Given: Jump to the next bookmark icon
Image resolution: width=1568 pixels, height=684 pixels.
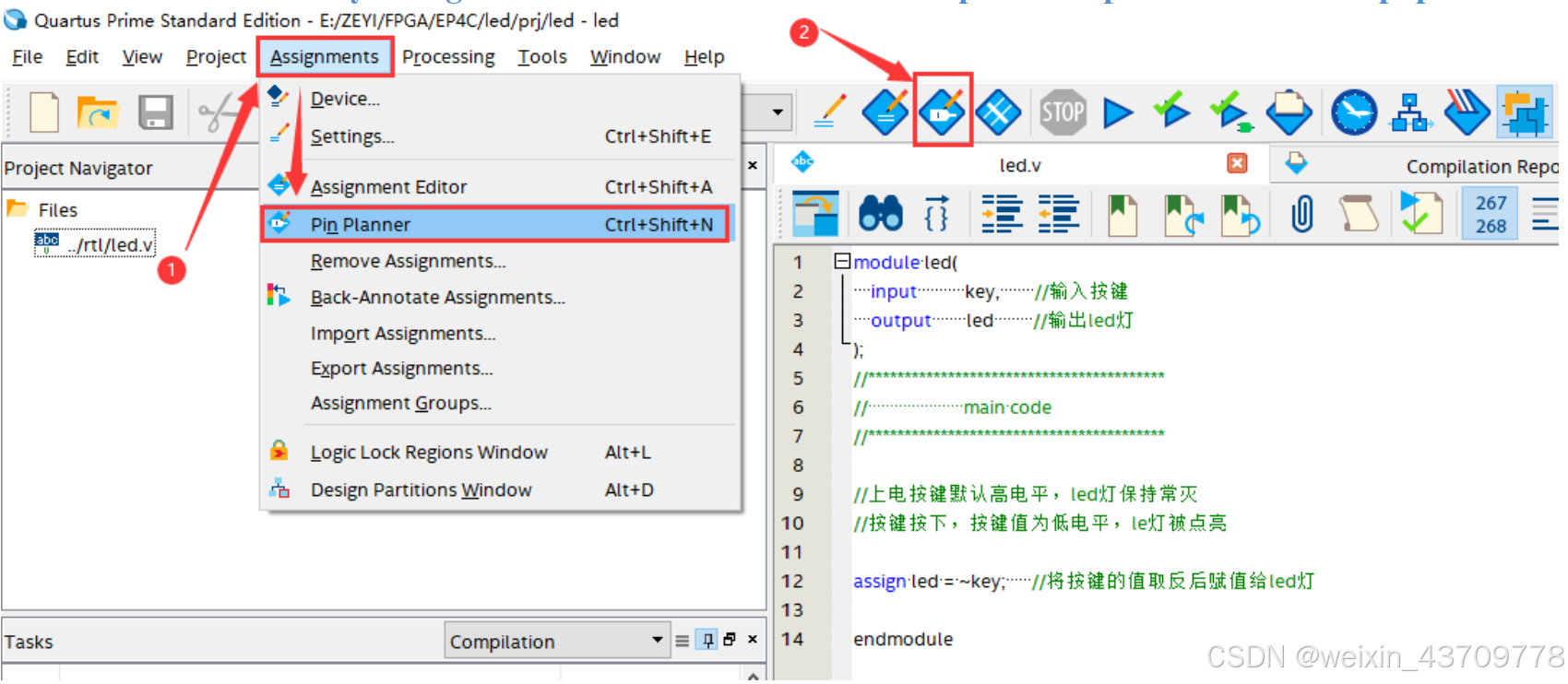Looking at the screenshot, I should coord(1183,214).
